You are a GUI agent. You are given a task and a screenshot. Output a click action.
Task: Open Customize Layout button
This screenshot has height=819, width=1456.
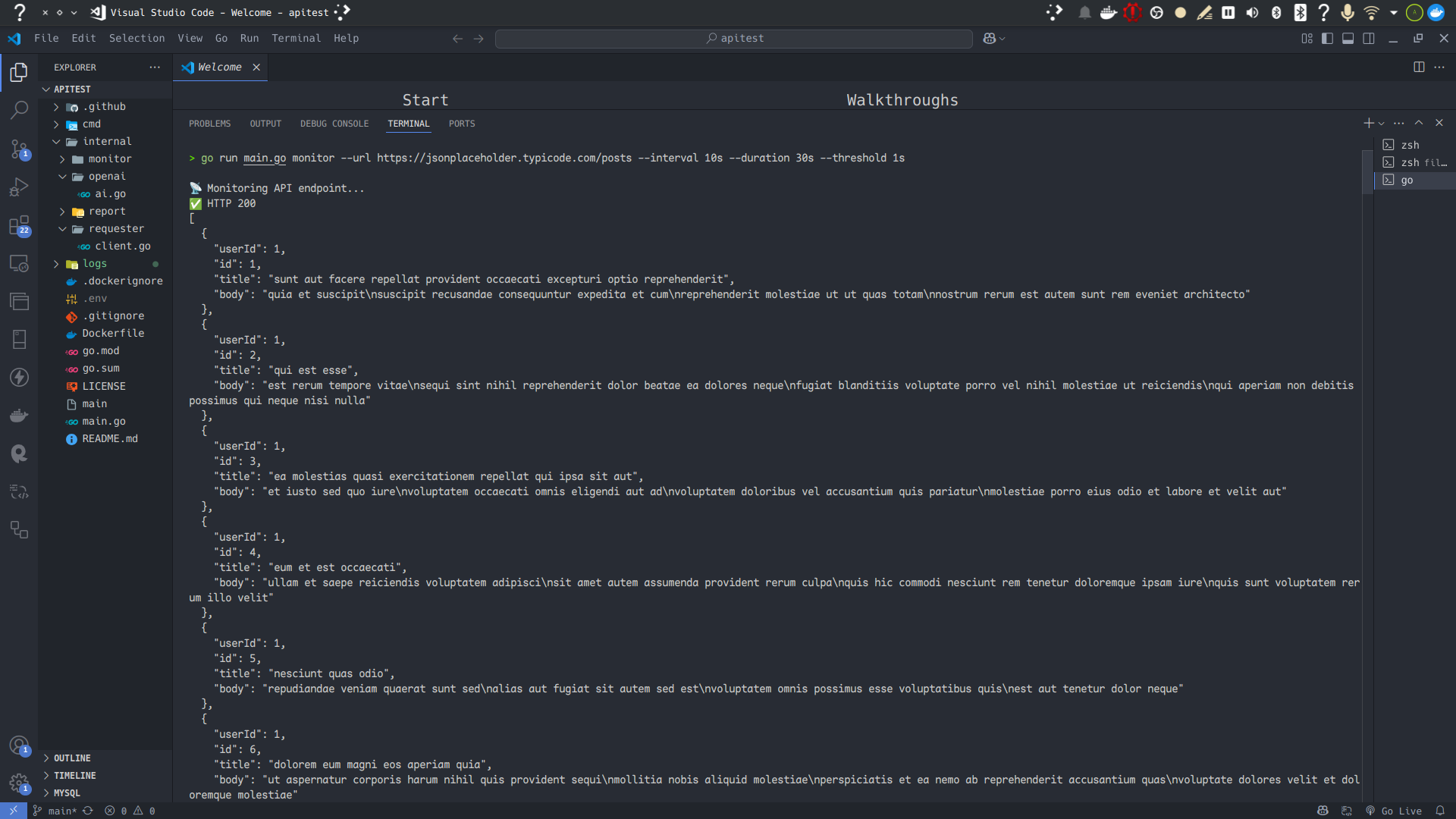click(1307, 39)
